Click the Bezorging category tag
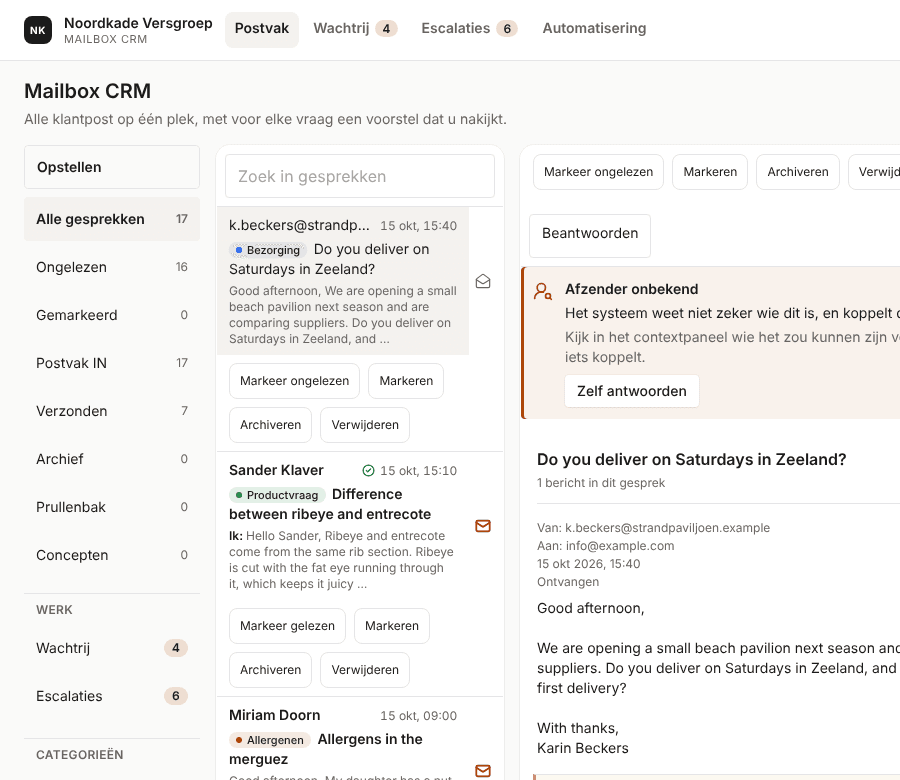This screenshot has height=780, width=900. [267, 250]
